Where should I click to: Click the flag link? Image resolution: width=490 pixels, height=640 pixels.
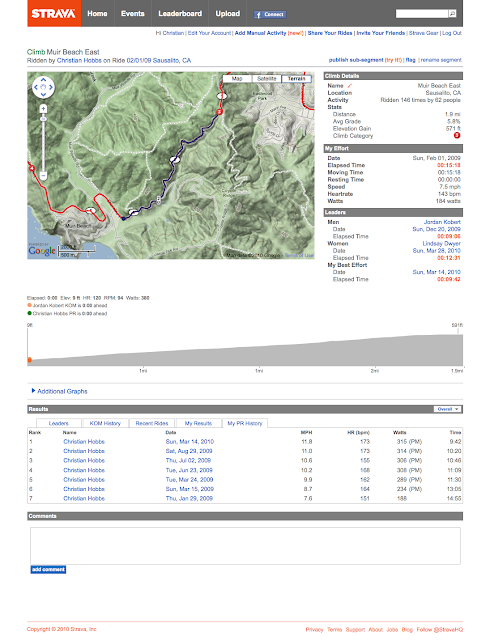411,60
